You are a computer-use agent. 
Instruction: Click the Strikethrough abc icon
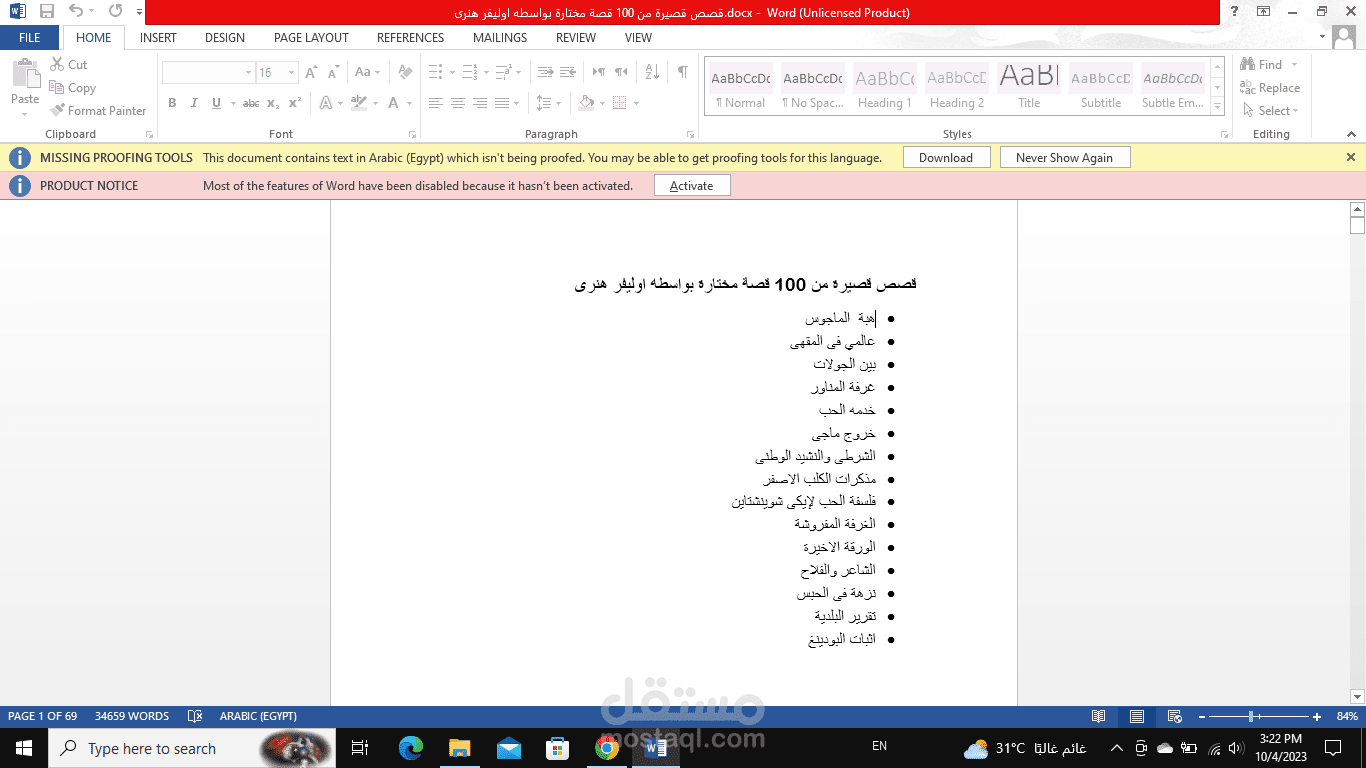(251, 103)
